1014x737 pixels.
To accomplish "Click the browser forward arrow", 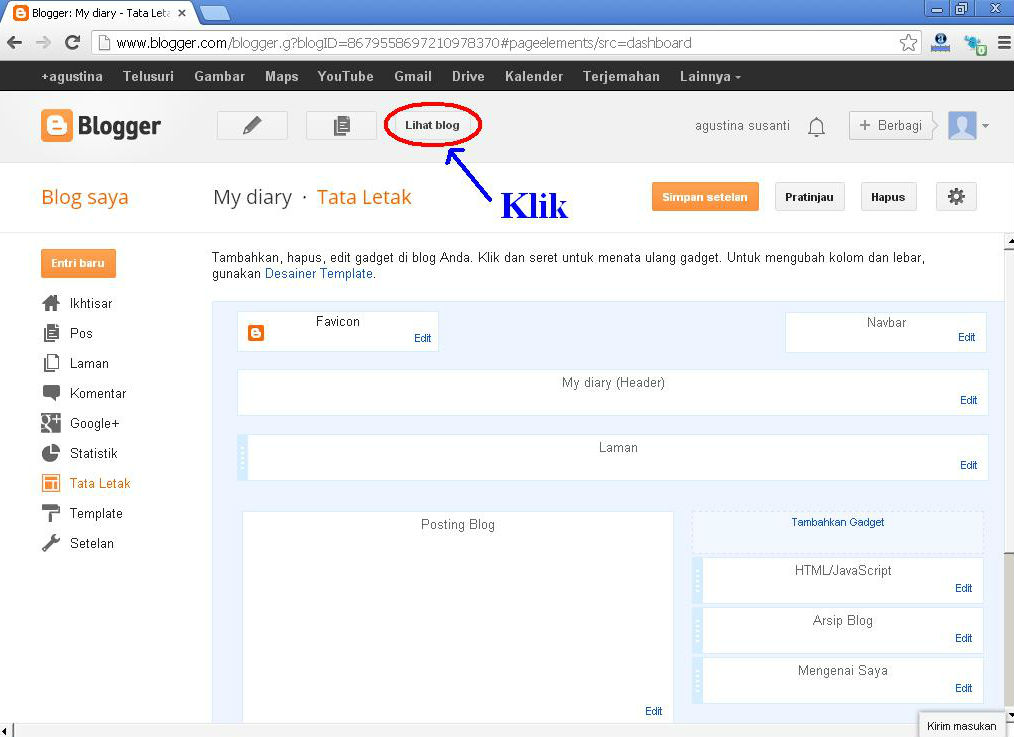I will point(43,43).
